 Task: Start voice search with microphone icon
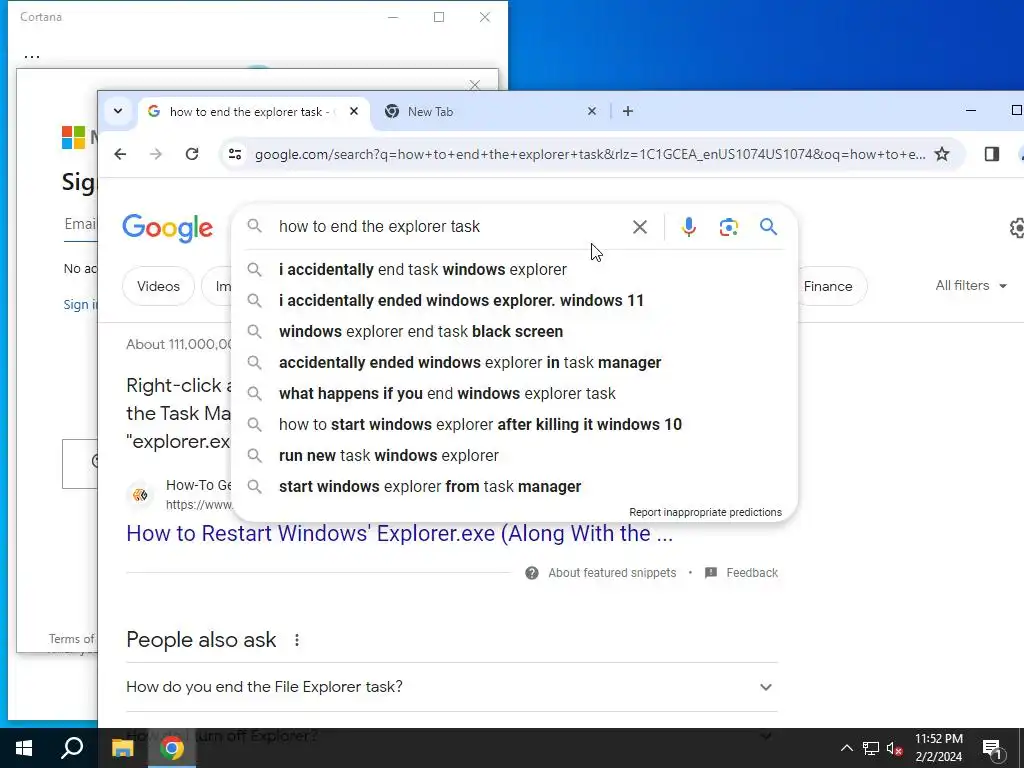tap(688, 227)
